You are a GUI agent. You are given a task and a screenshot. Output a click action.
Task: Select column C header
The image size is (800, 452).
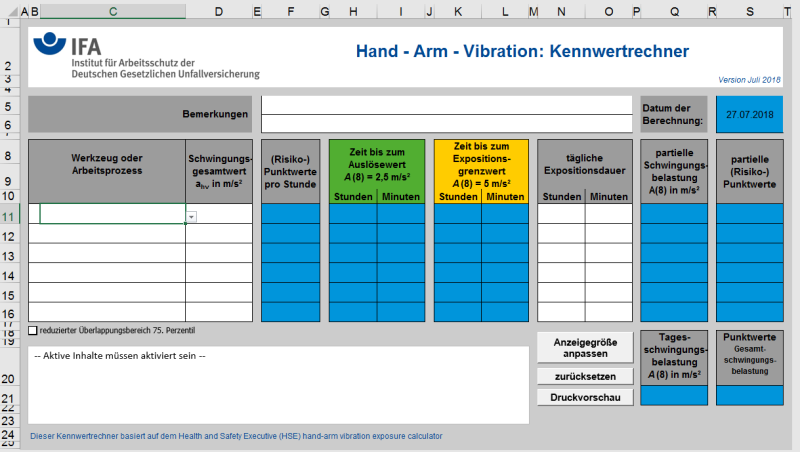pyautogui.click(x=112, y=11)
